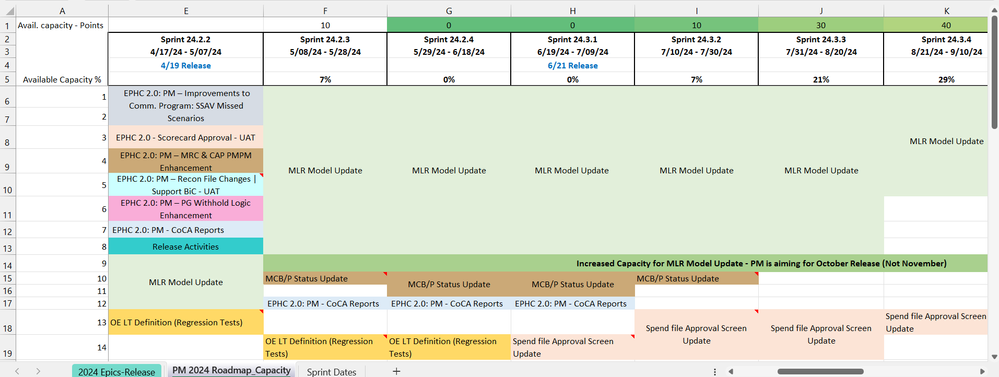Select column H header
Screen dimensions: 999x377
coord(572,10)
